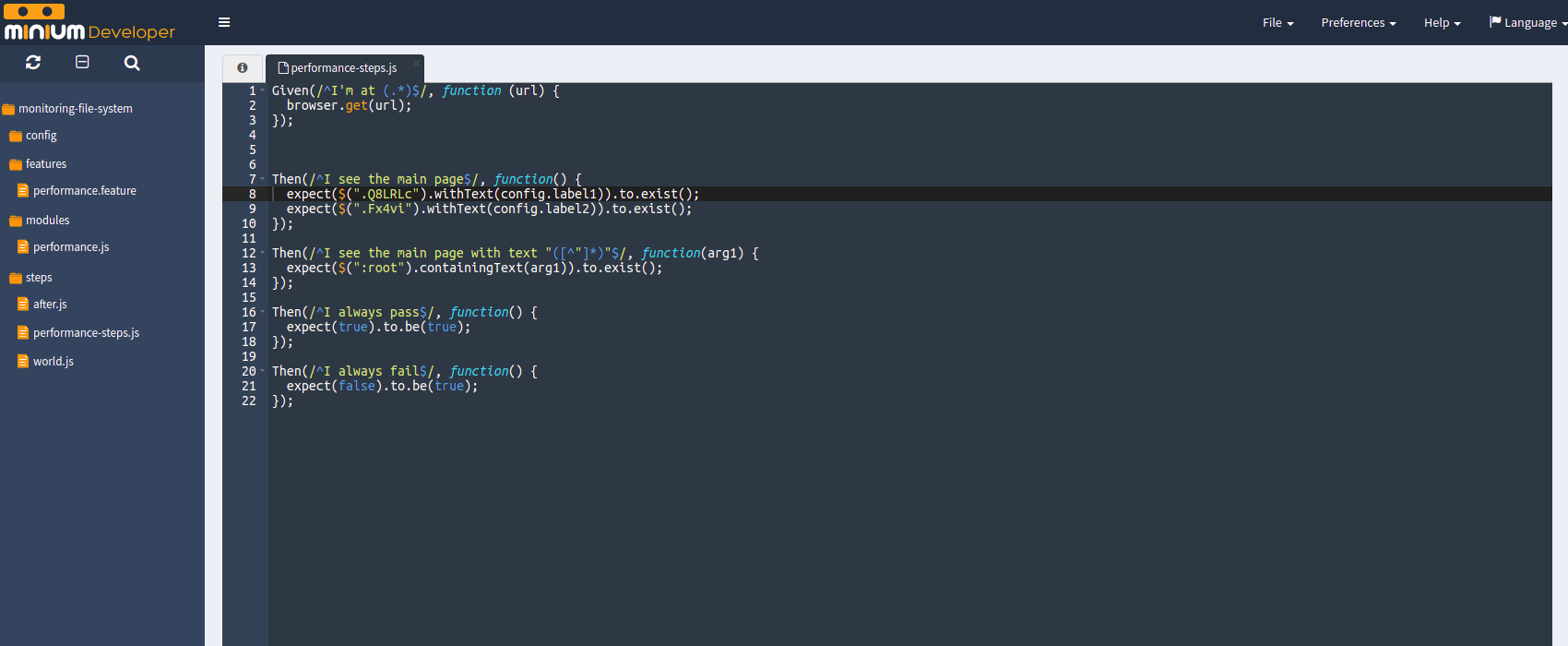Collapse code fold arrow at line 1
Image resolution: width=1568 pixels, height=646 pixels.
[x=263, y=90]
